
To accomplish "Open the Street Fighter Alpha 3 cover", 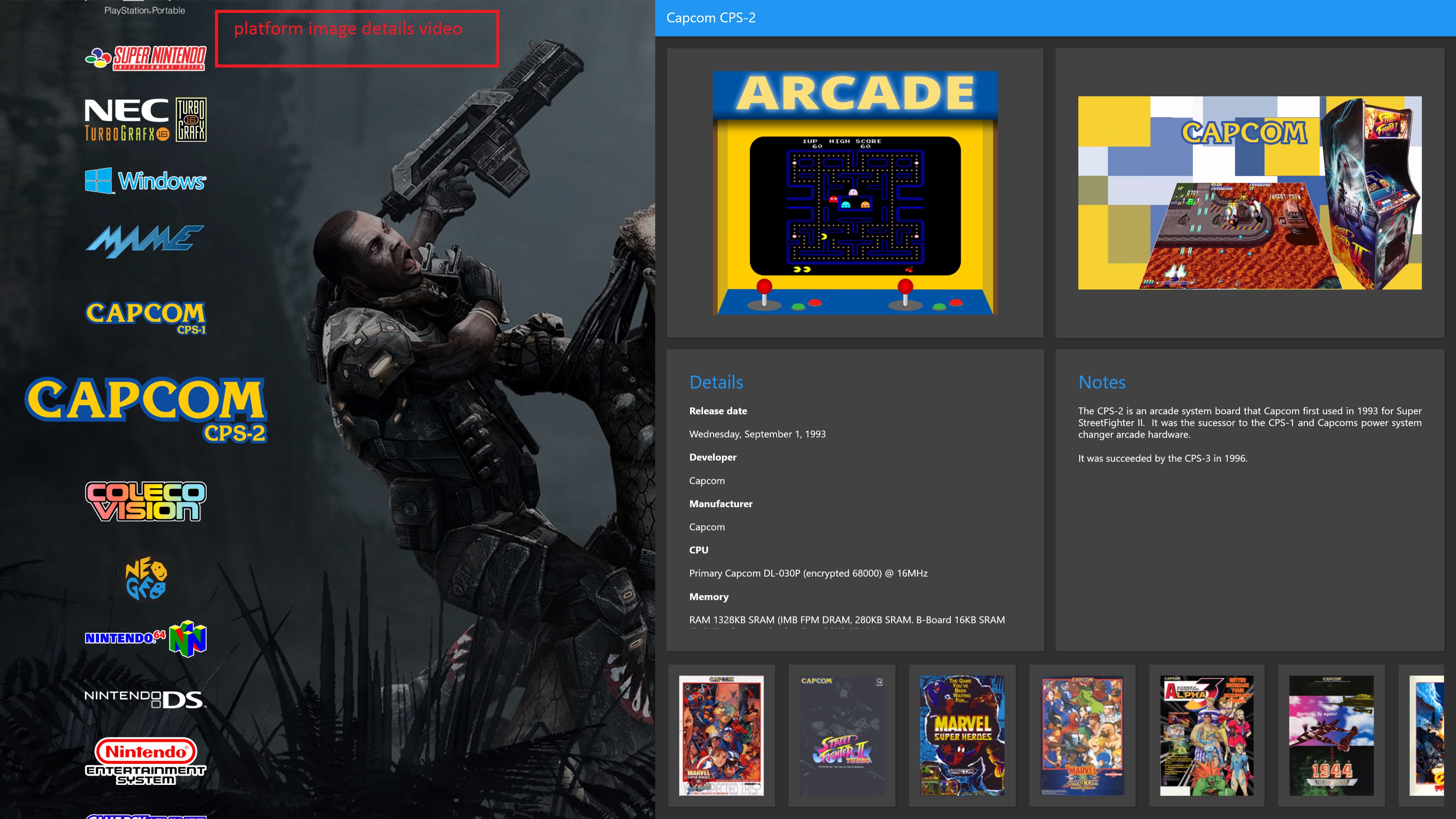I will pyautogui.click(x=1207, y=735).
